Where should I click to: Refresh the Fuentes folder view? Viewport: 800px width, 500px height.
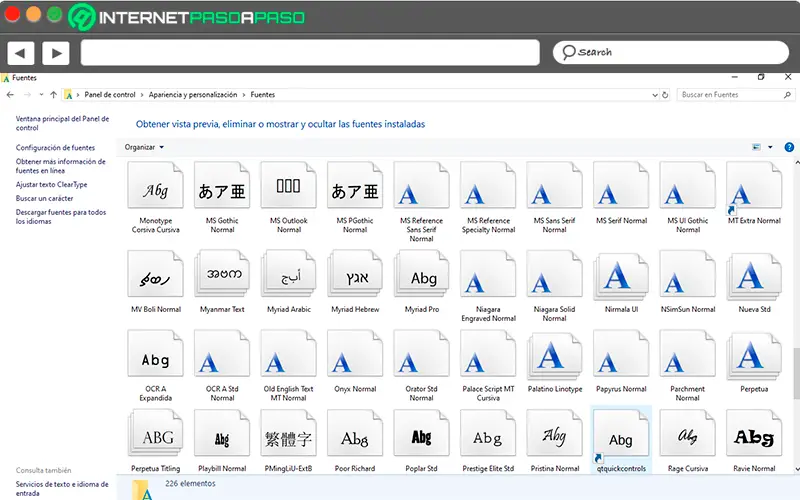pyautogui.click(x=665, y=95)
